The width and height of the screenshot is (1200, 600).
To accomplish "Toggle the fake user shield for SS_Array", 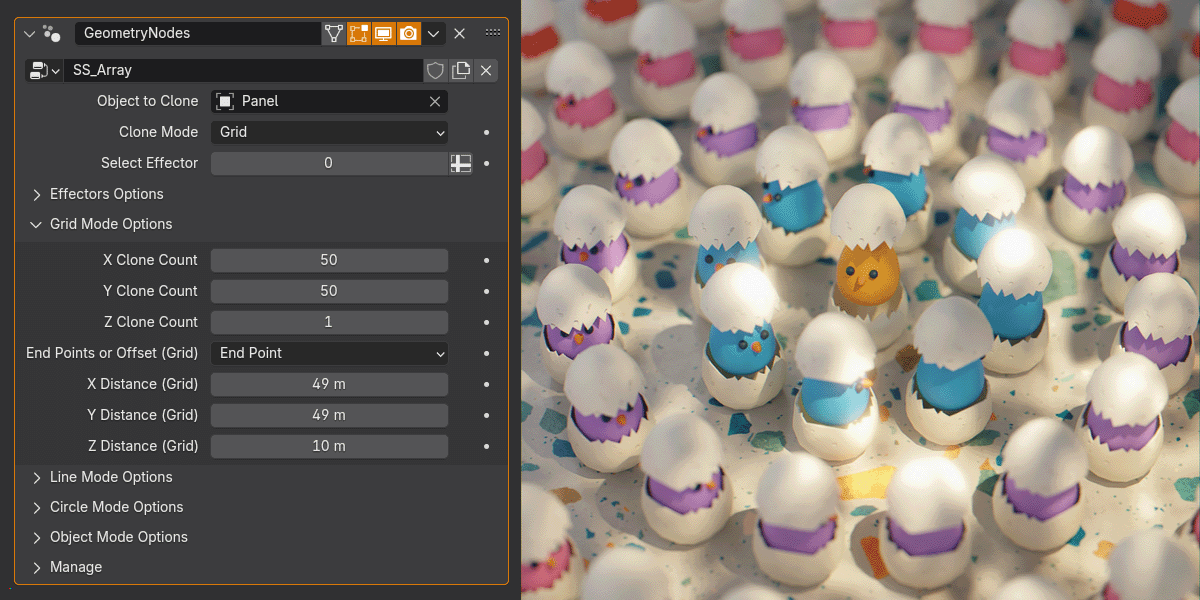I will [435, 70].
